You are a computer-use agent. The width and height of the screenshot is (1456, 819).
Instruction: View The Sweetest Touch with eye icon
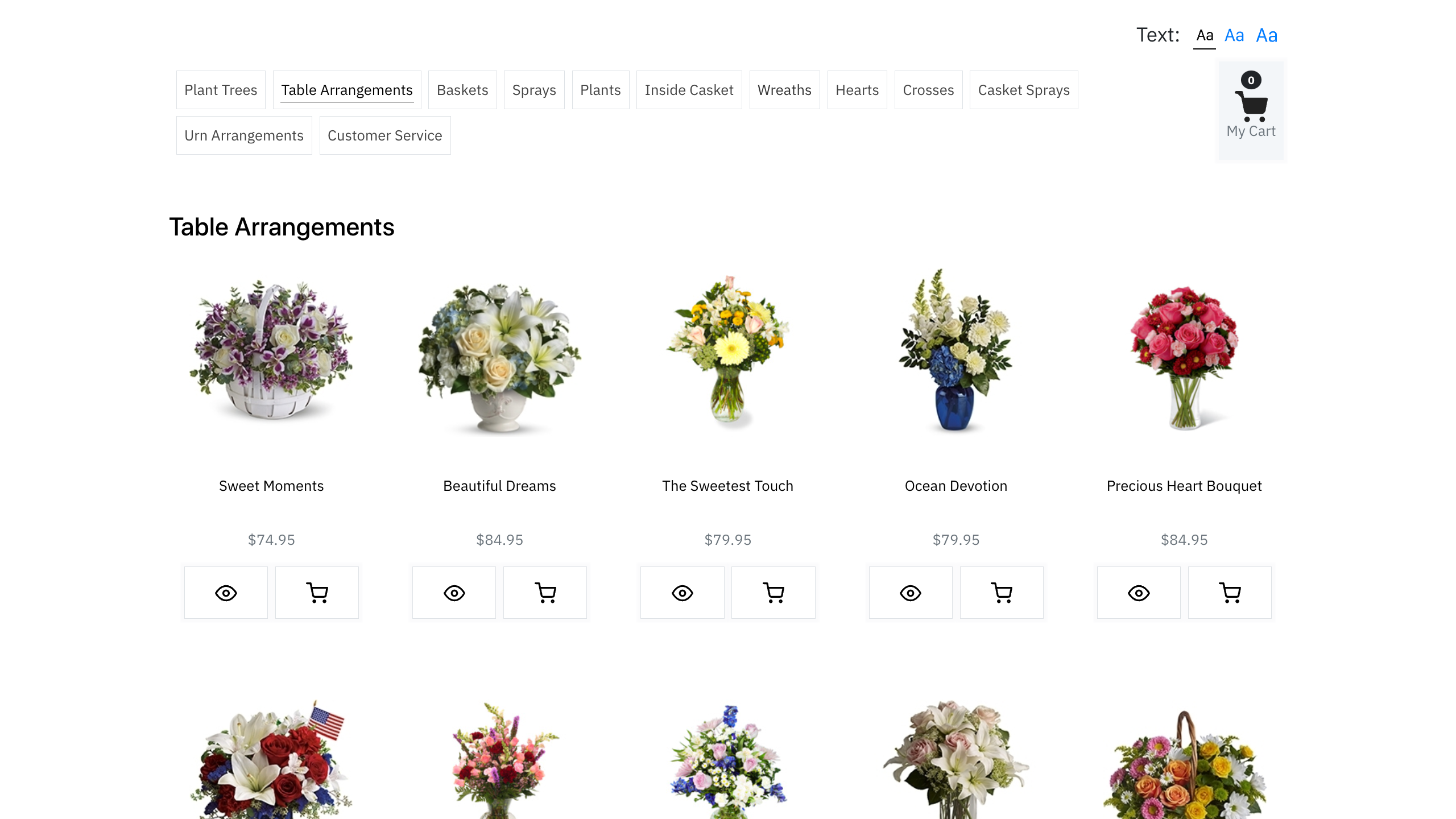pos(682,593)
